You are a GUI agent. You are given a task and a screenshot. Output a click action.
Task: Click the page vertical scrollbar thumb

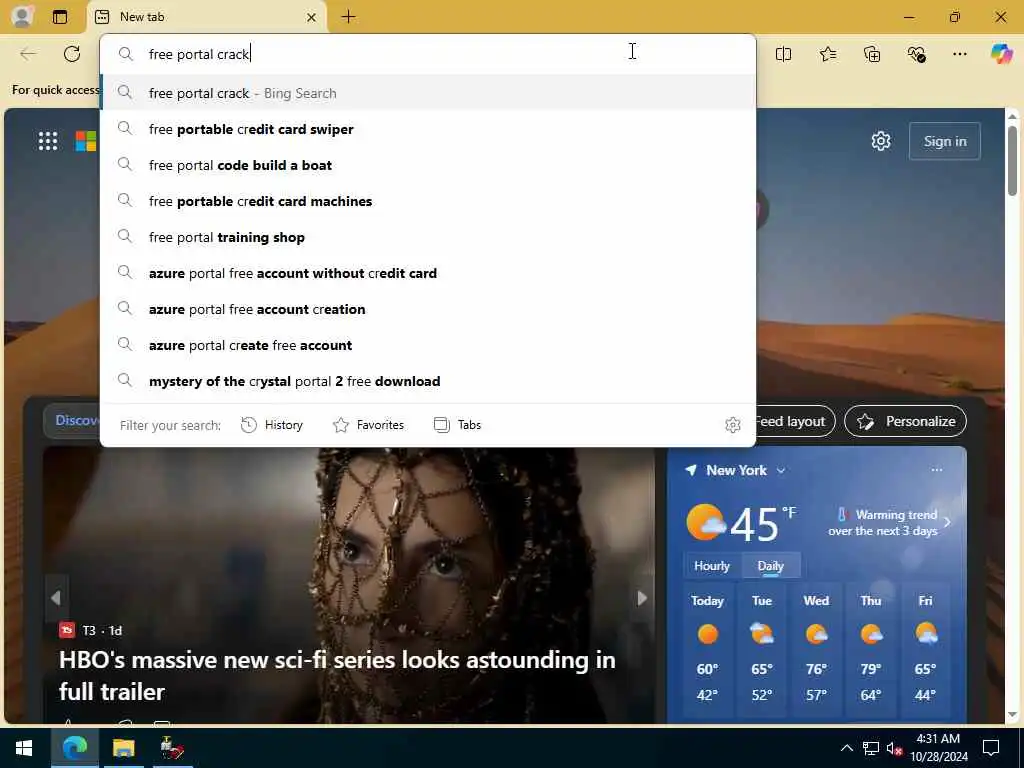[1012, 161]
